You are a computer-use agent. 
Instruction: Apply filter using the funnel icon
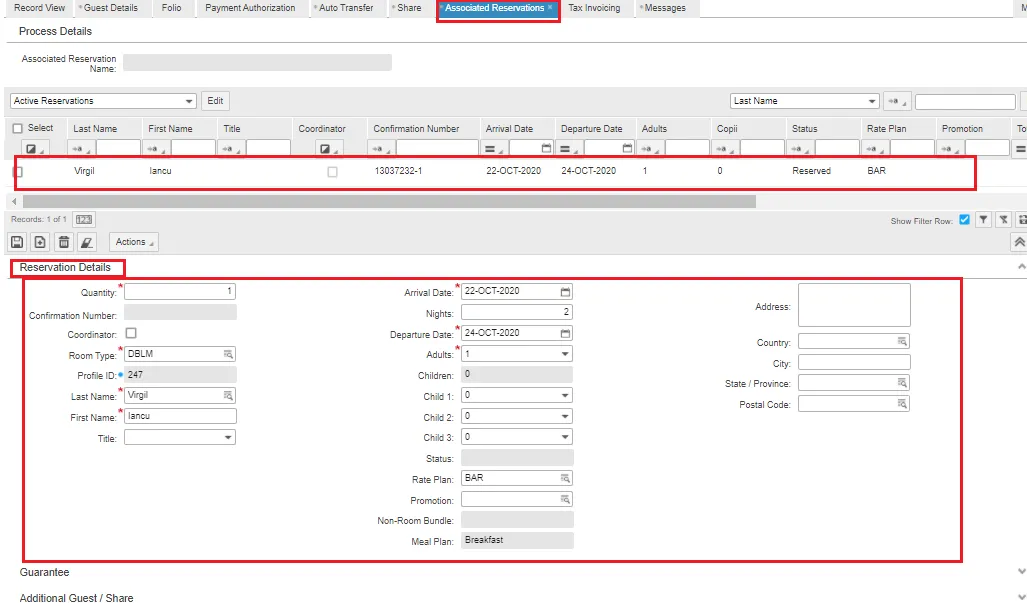(x=983, y=220)
